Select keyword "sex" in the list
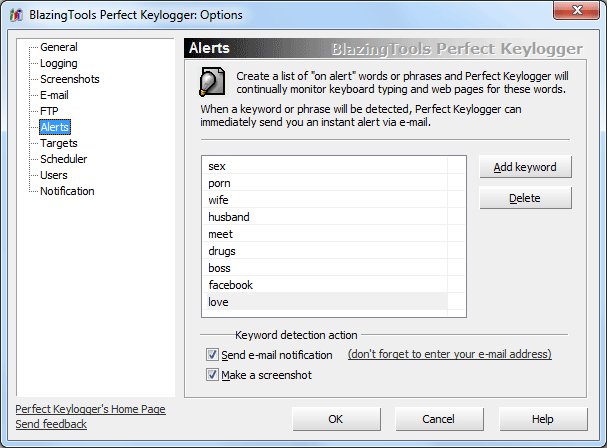The width and height of the screenshot is (607, 448). click(325, 166)
